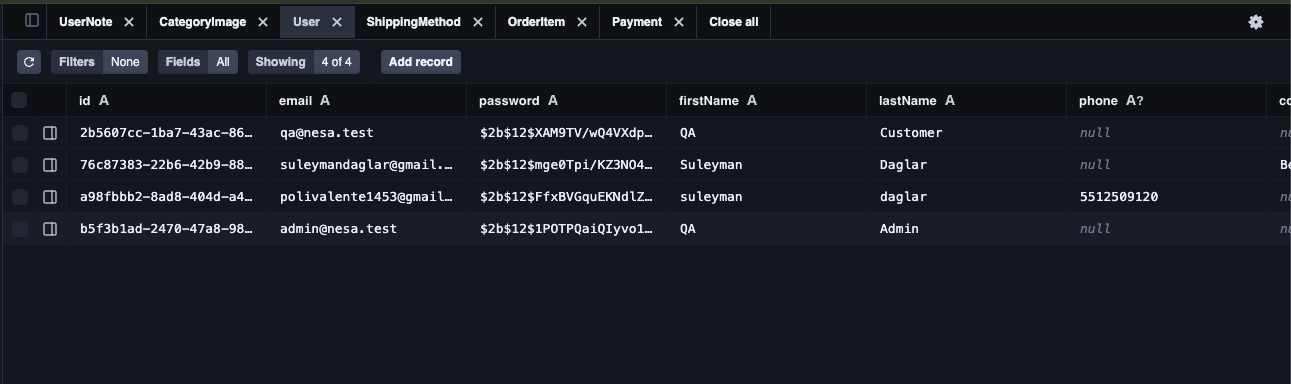Screen dimensions: 1291x384
Task: Select the admin@nesa.test email cell
Action: 366,229
